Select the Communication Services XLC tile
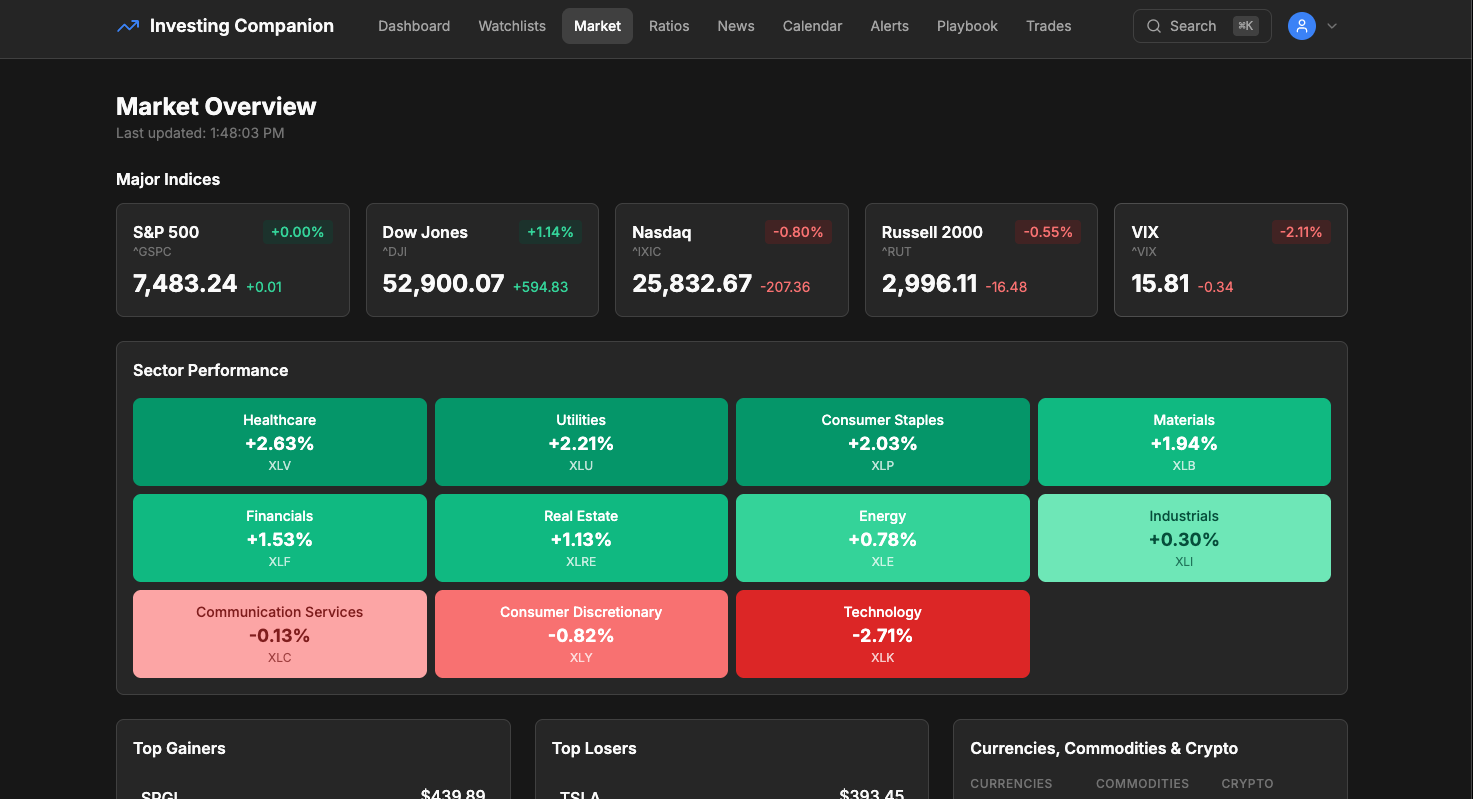The image size is (1473, 799). pyautogui.click(x=280, y=634)
